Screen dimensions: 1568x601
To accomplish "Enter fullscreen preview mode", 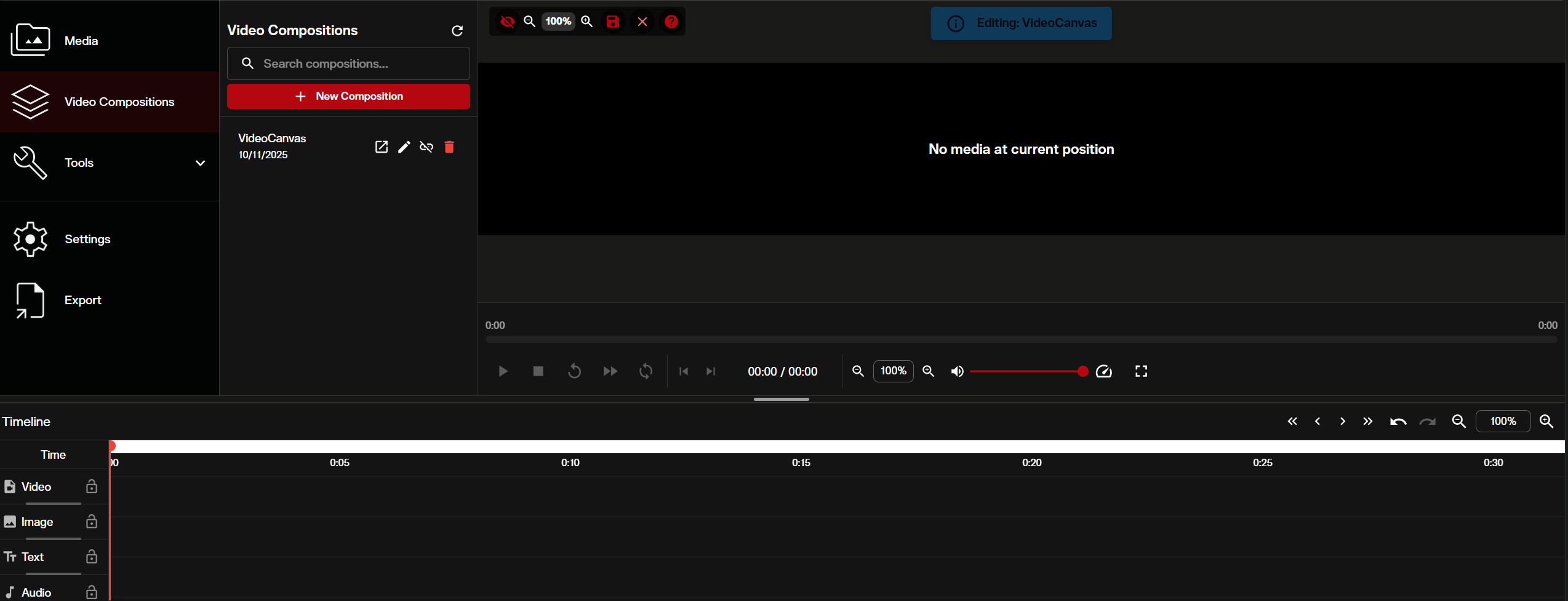I will (x=1141, y=371).
